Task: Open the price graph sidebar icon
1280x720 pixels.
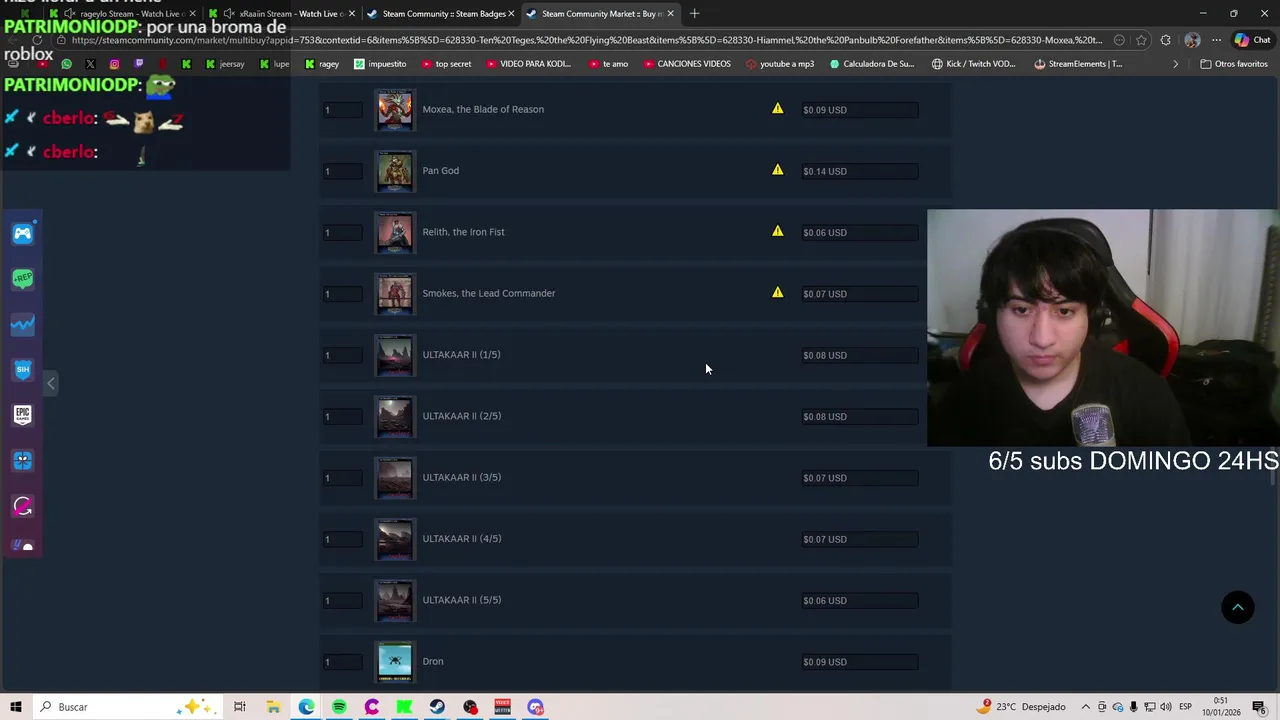Action: [x=23, y=324]
